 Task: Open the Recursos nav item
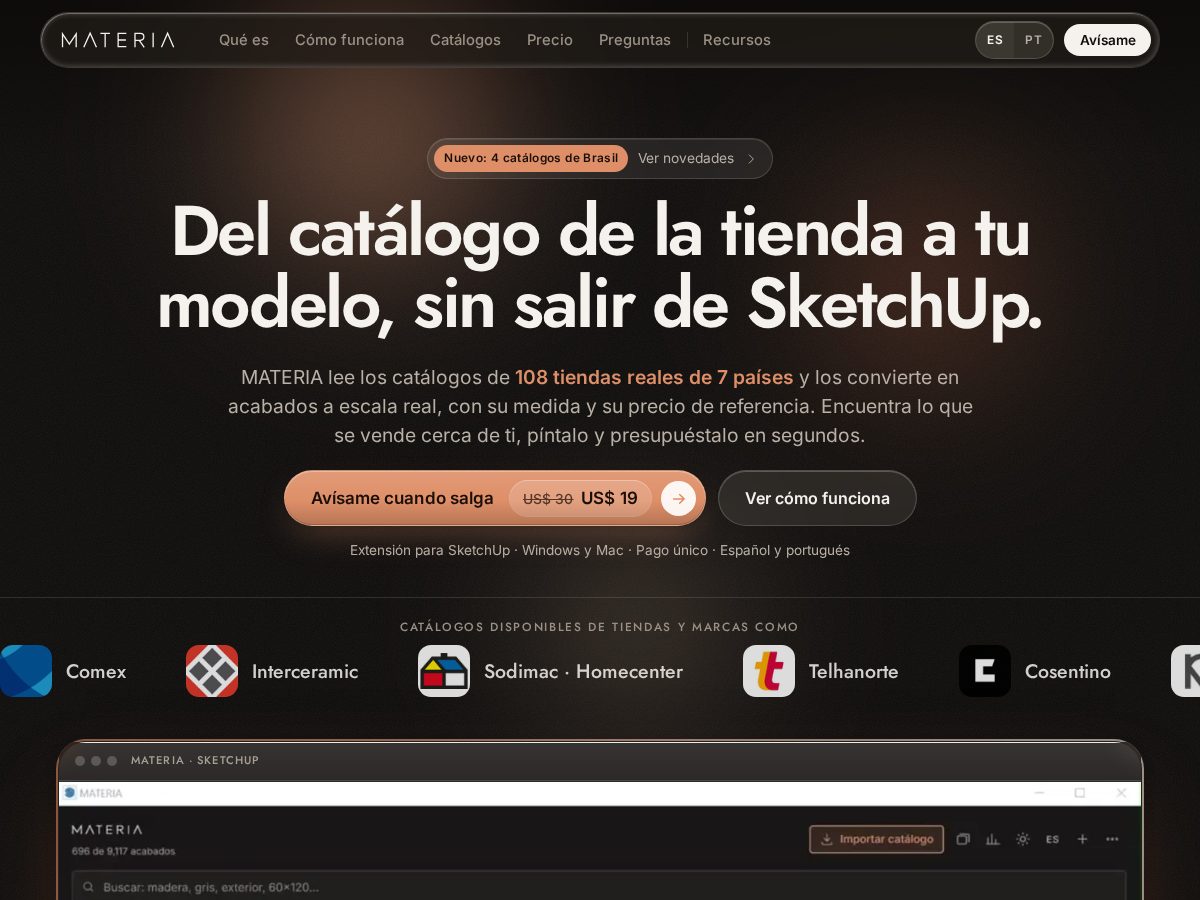737,40
